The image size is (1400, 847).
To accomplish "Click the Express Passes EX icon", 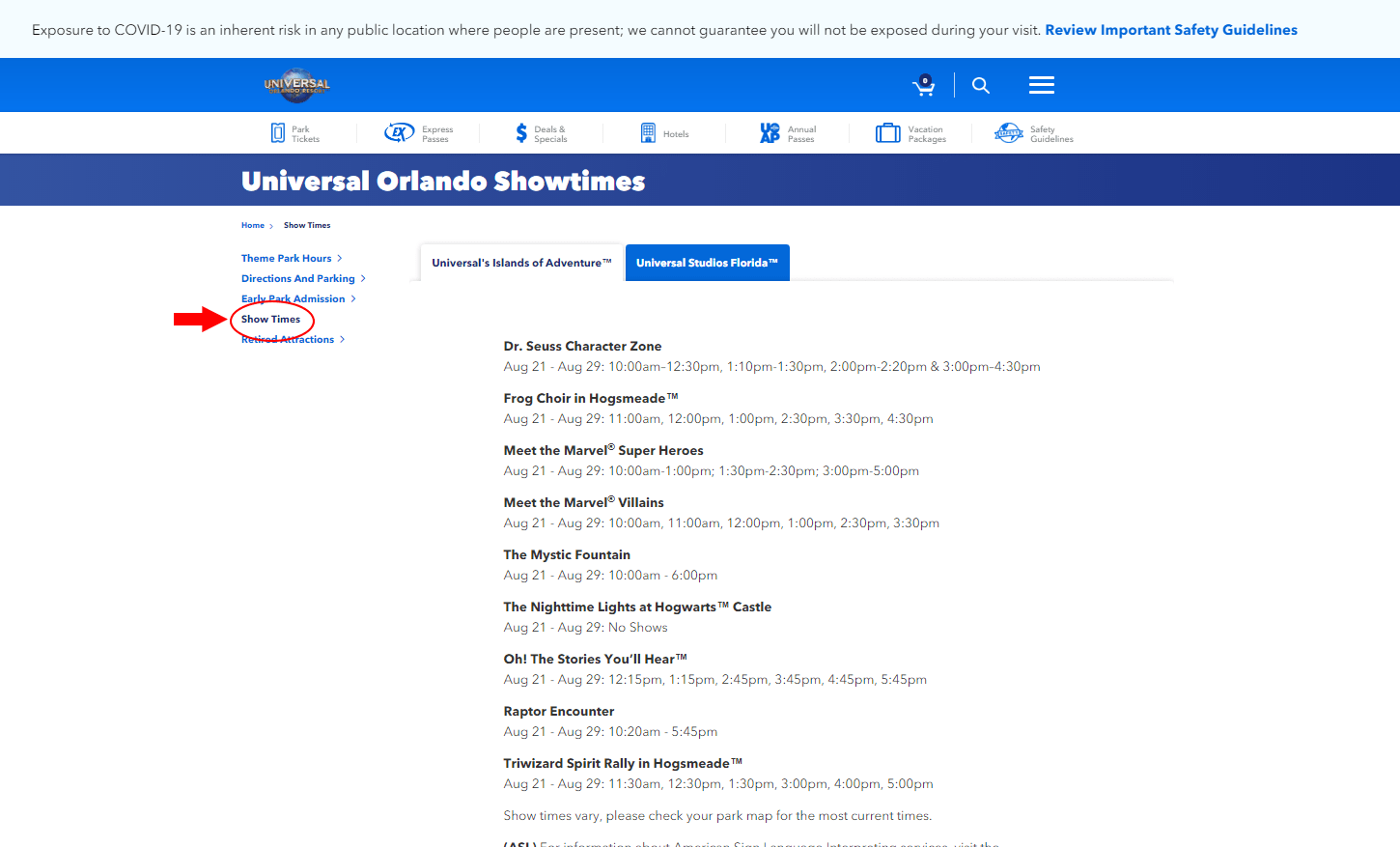I will point(399,133).
